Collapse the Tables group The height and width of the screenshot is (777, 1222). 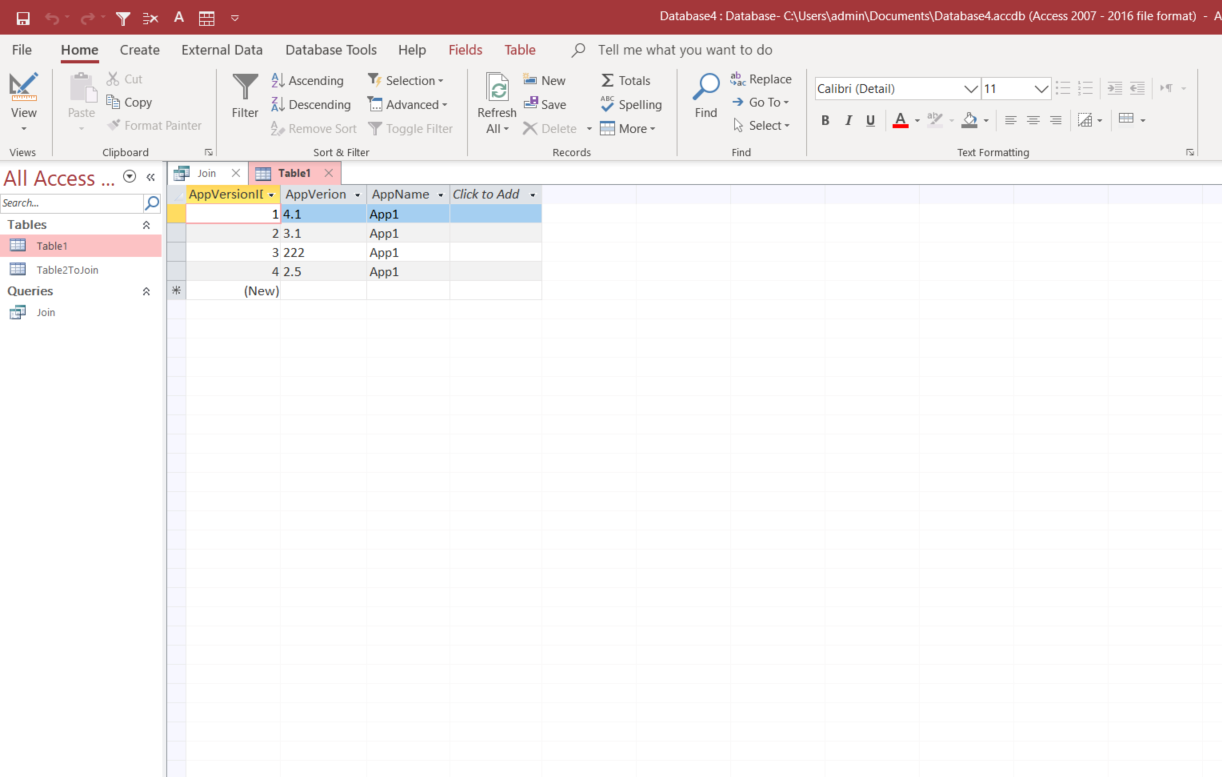(146, 225)
